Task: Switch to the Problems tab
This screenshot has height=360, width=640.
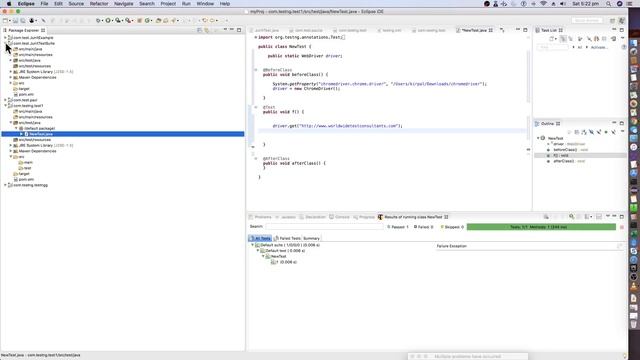Action: (x=260, y=217)
